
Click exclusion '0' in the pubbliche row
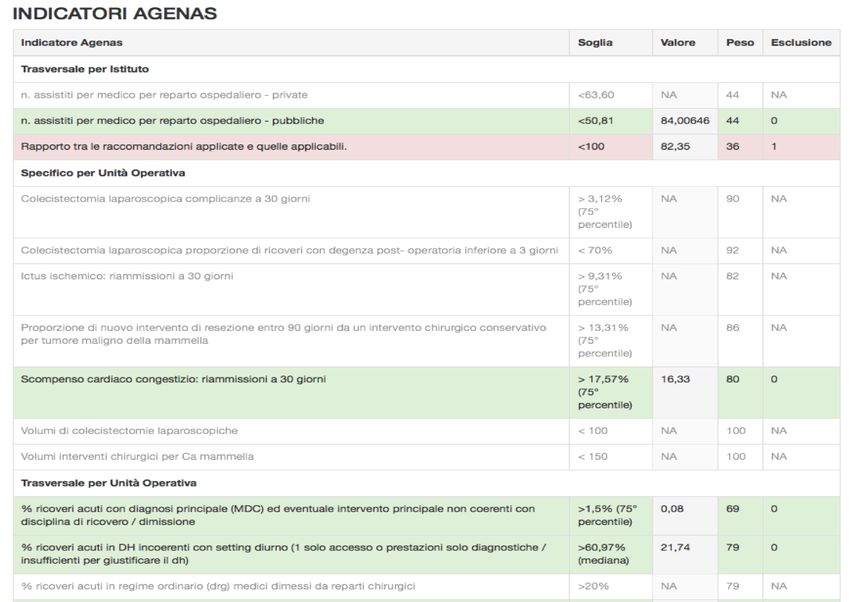774,121
